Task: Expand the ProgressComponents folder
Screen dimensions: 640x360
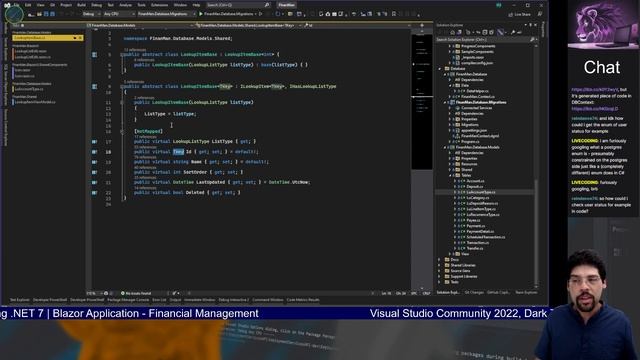Action: [x=450, y=46]
